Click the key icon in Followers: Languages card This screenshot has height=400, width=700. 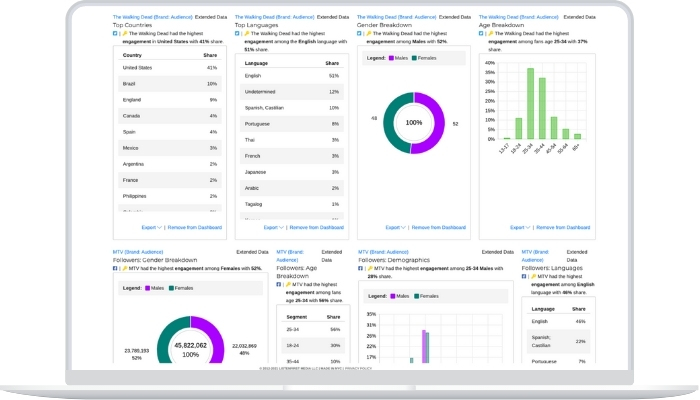533,276
